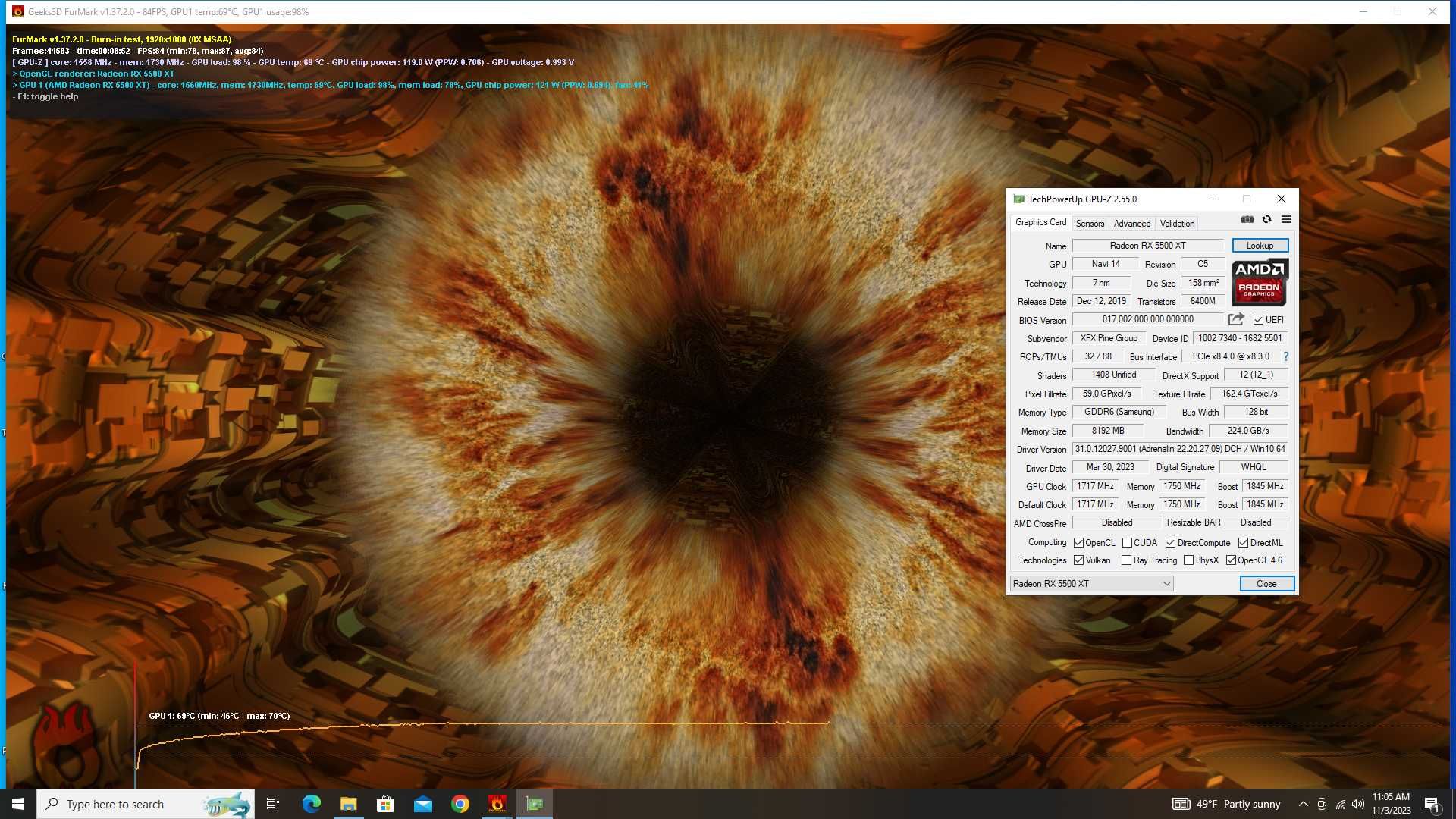This screenshot has width=1456, height=819.
Task: Click the bus interface question mark help
Action: 1285,356
